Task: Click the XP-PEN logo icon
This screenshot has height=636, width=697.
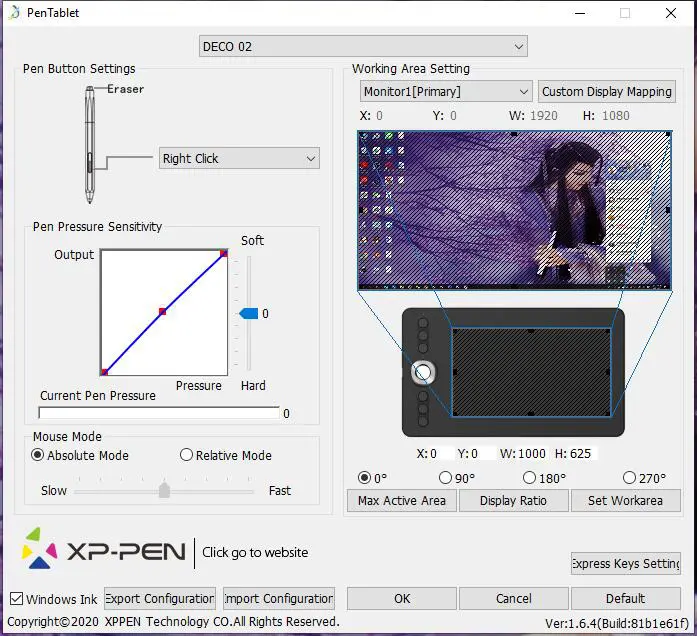Action: click(38, 549)
